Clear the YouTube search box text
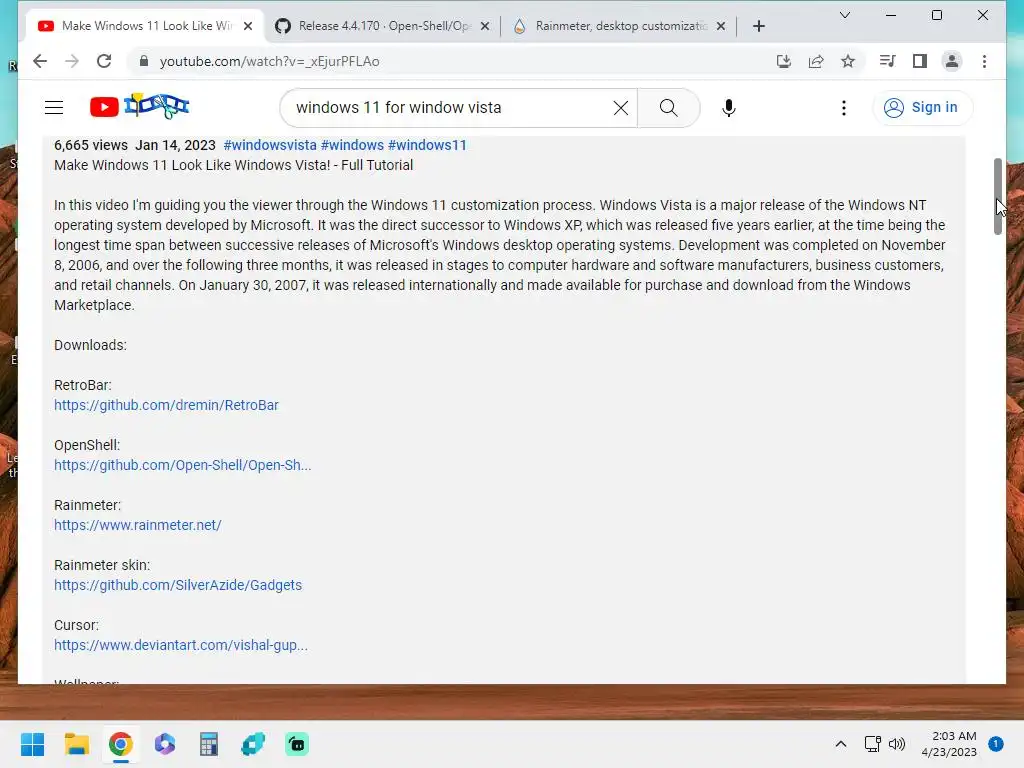1024x768 pixels. (620, 108)
